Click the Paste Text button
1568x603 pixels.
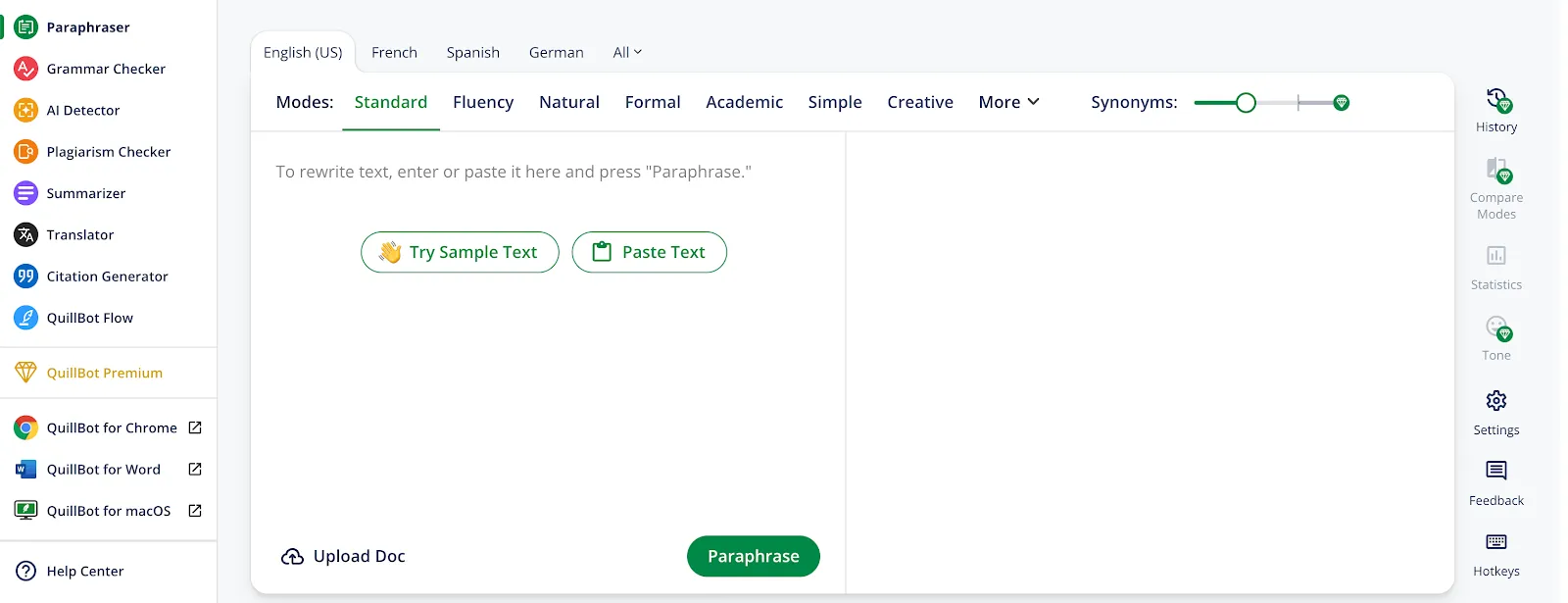pos(649,252)
